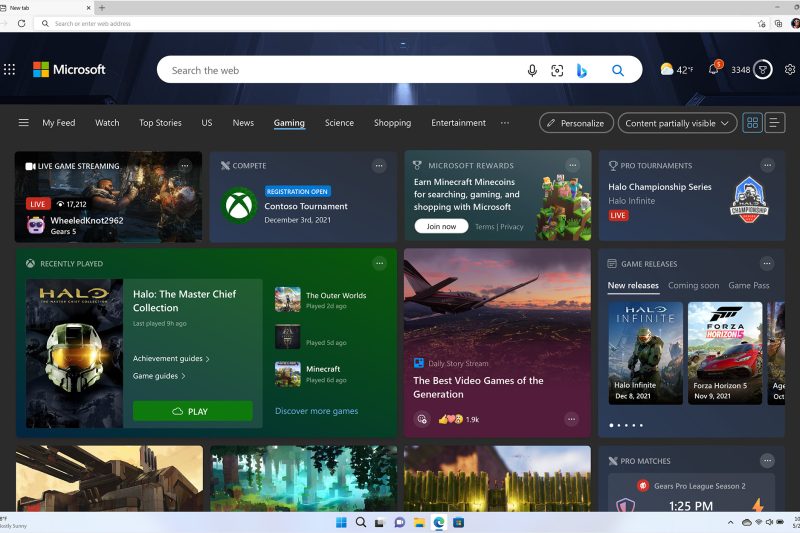This screenshot has height=533, width=800.
Task: Start voice search with the microphone icon
Action: 532,70
